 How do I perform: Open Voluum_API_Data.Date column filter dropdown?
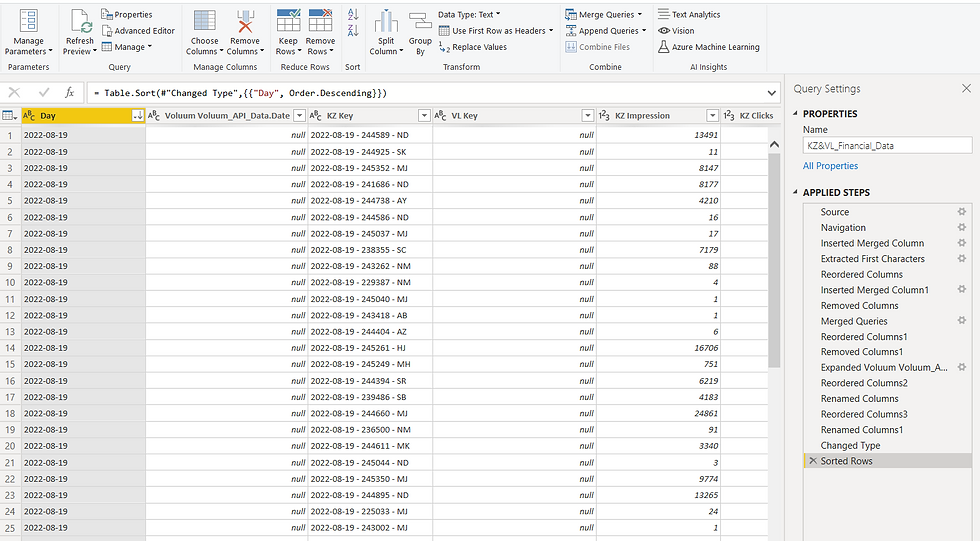[299, 116]
